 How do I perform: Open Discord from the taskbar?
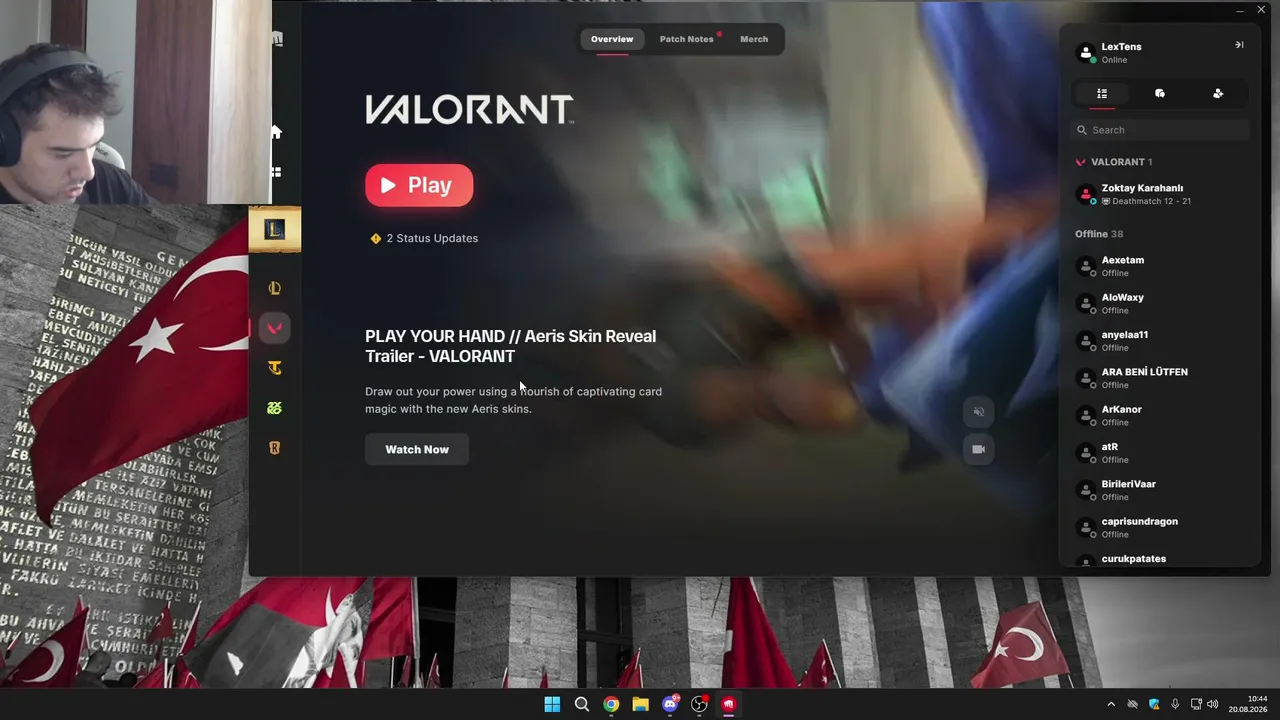670,704
